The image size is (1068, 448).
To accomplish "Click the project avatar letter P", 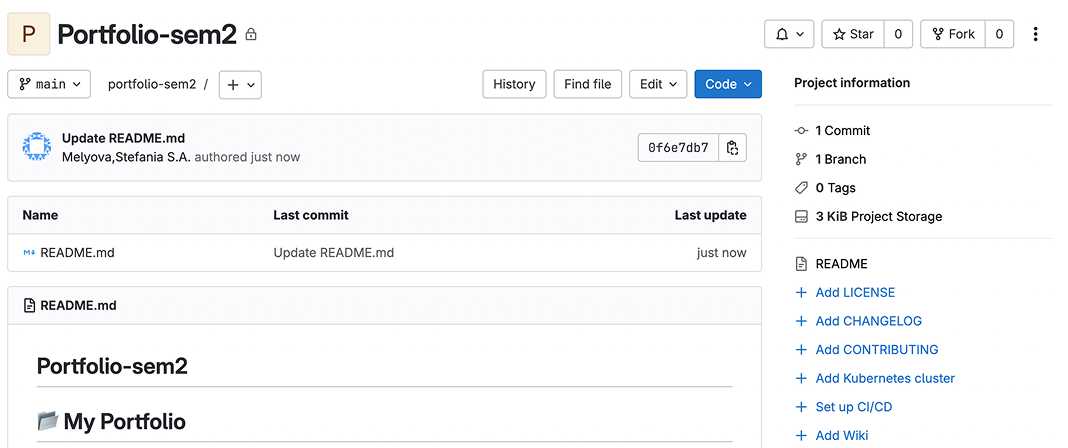I will coord(28,34).
